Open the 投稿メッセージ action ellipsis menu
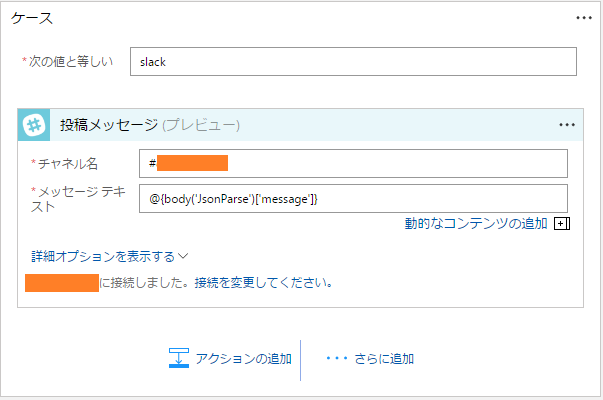This screenshot has width=603, height=400. 567,125
